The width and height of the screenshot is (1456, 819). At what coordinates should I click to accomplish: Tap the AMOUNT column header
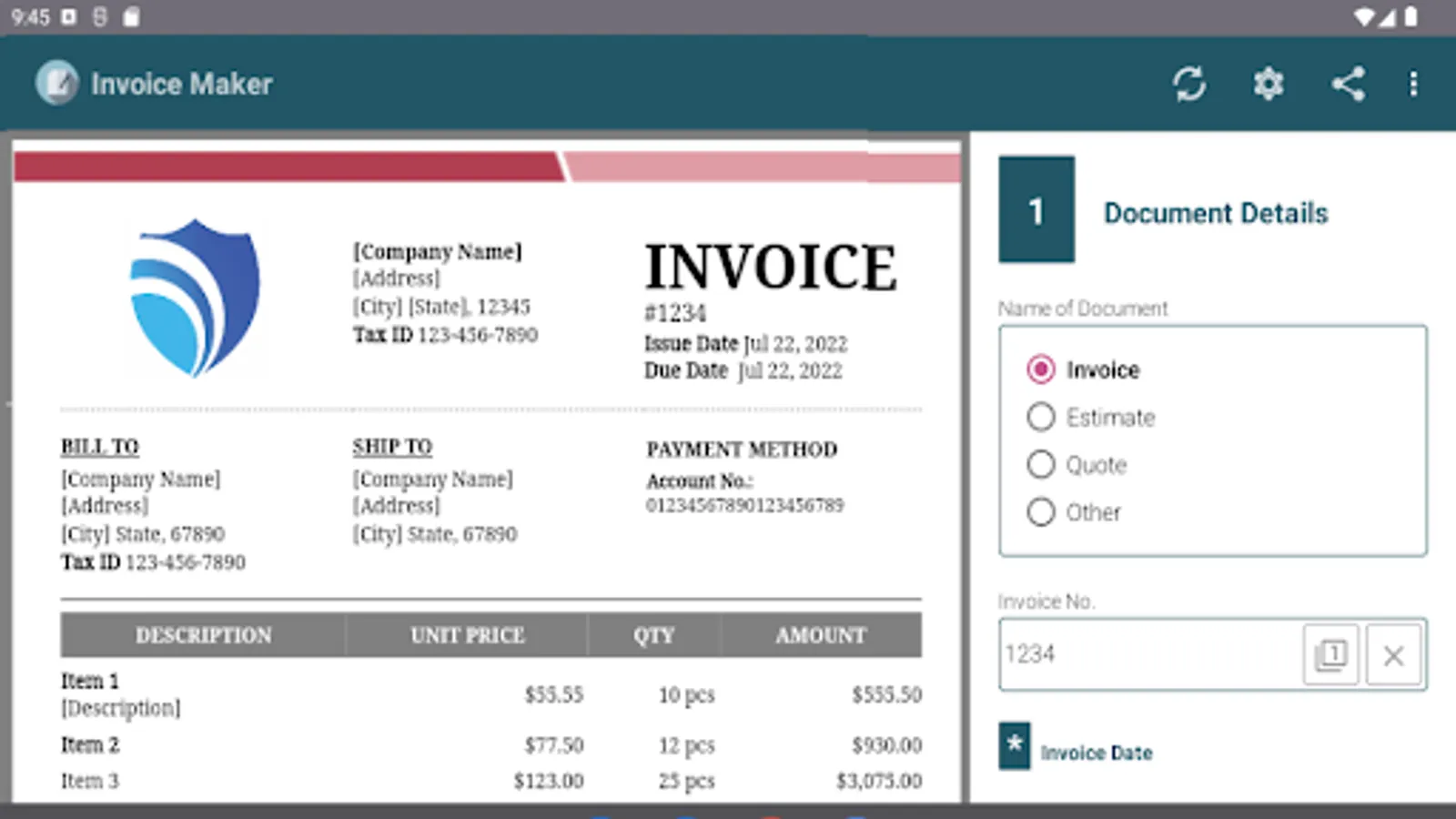pyautogui.click(x=821, y=635)
